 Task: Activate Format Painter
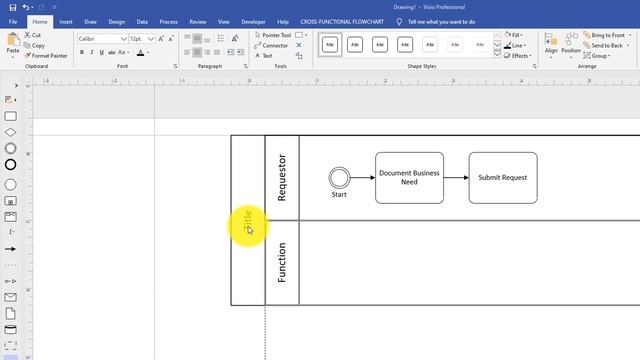(46, 56)
